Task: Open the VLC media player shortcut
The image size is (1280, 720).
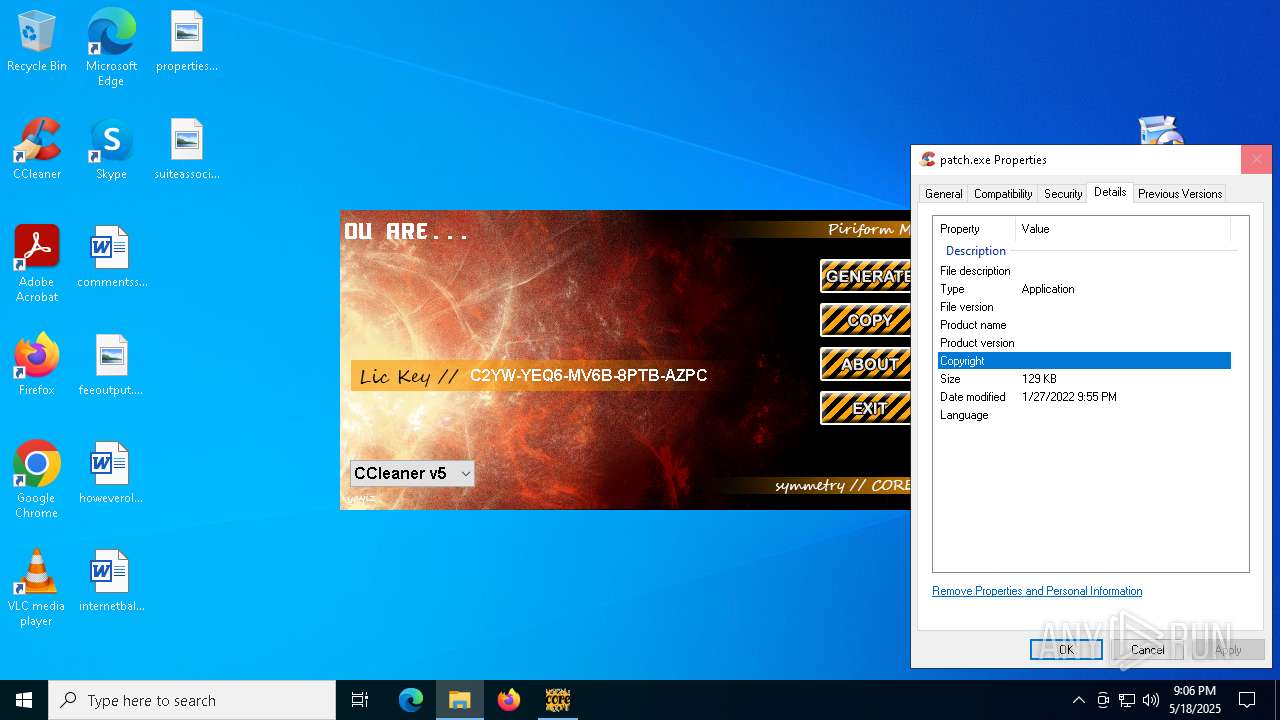Action: (x=37, y=588)
